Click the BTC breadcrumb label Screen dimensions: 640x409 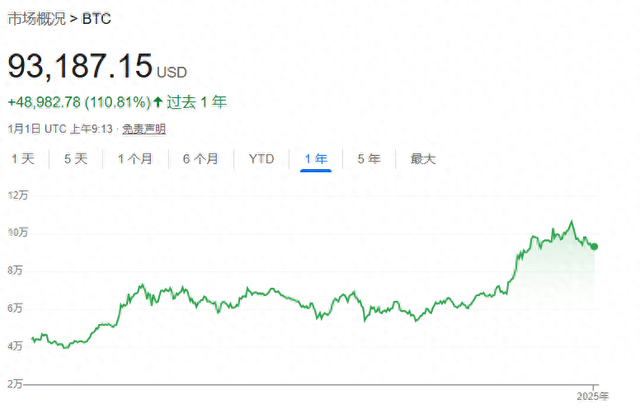(x=96, y=18)
